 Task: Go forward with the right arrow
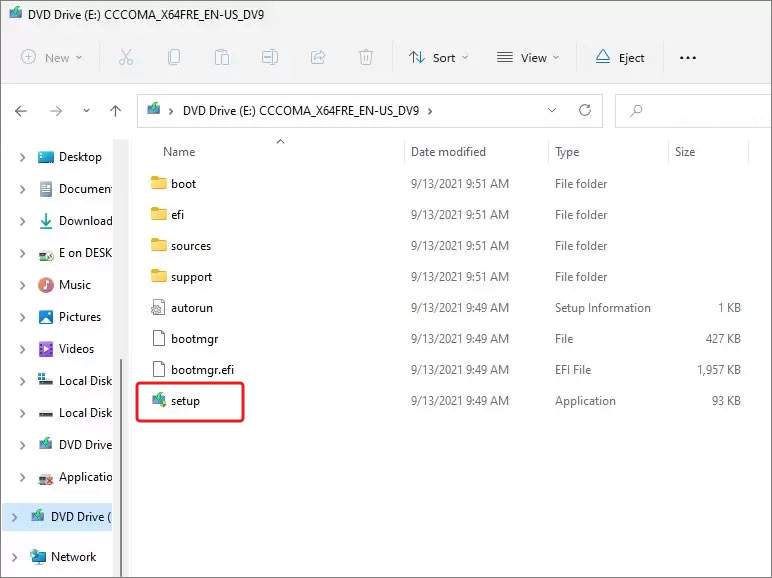pos(56,111)
